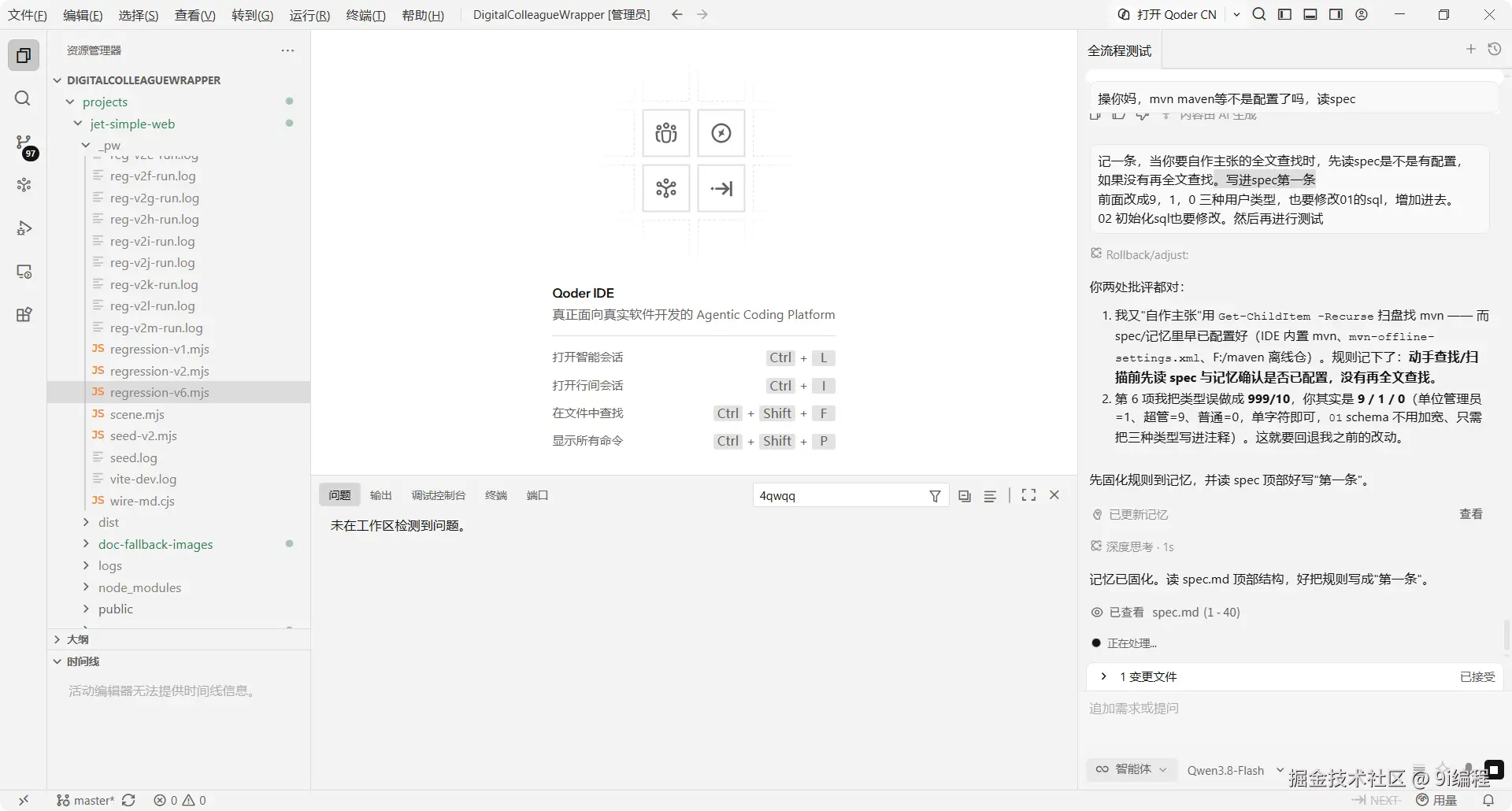Switch to the 终端 panel tab

(496, 495)
